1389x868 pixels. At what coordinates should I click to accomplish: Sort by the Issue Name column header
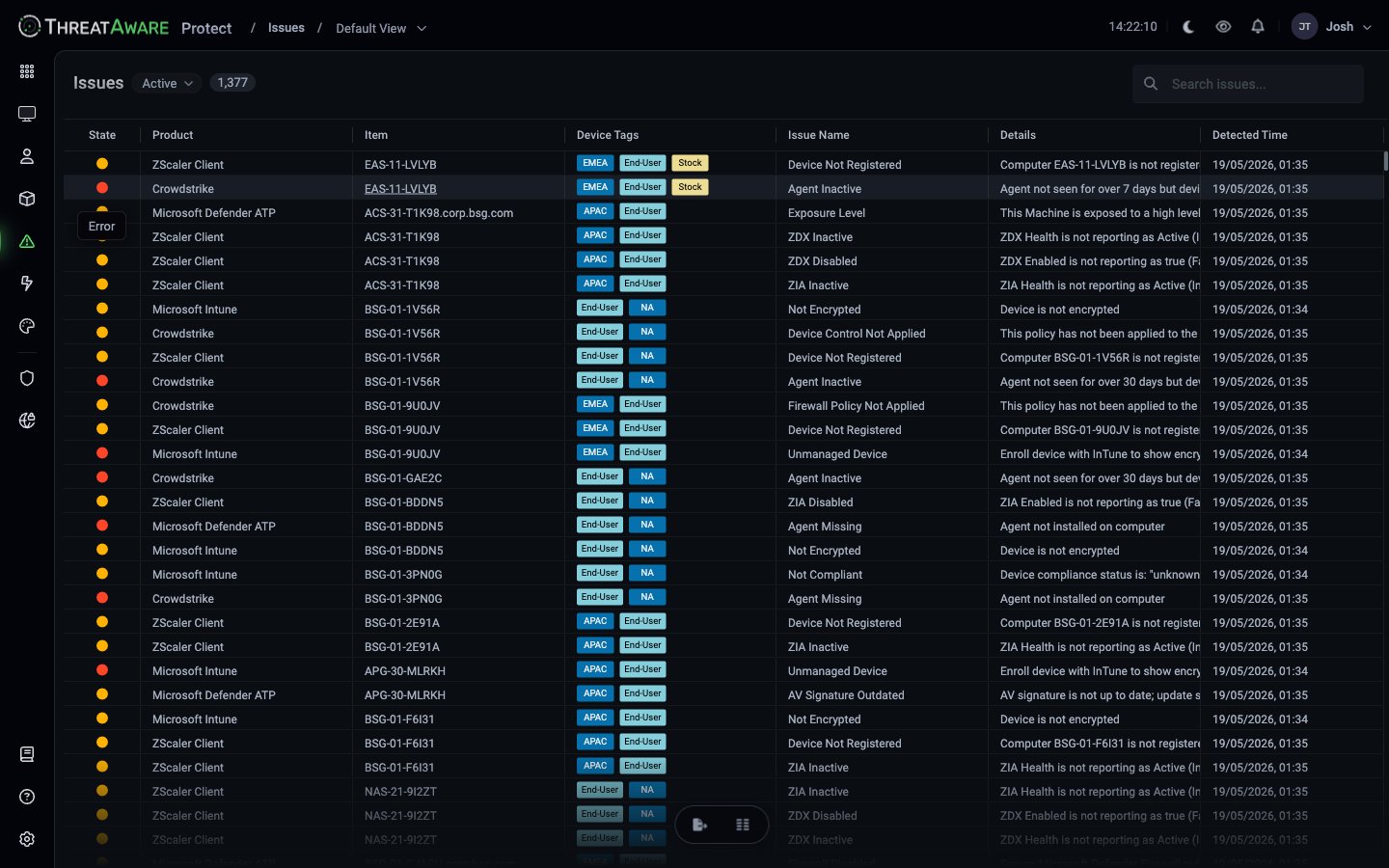(x=819, y=135)
